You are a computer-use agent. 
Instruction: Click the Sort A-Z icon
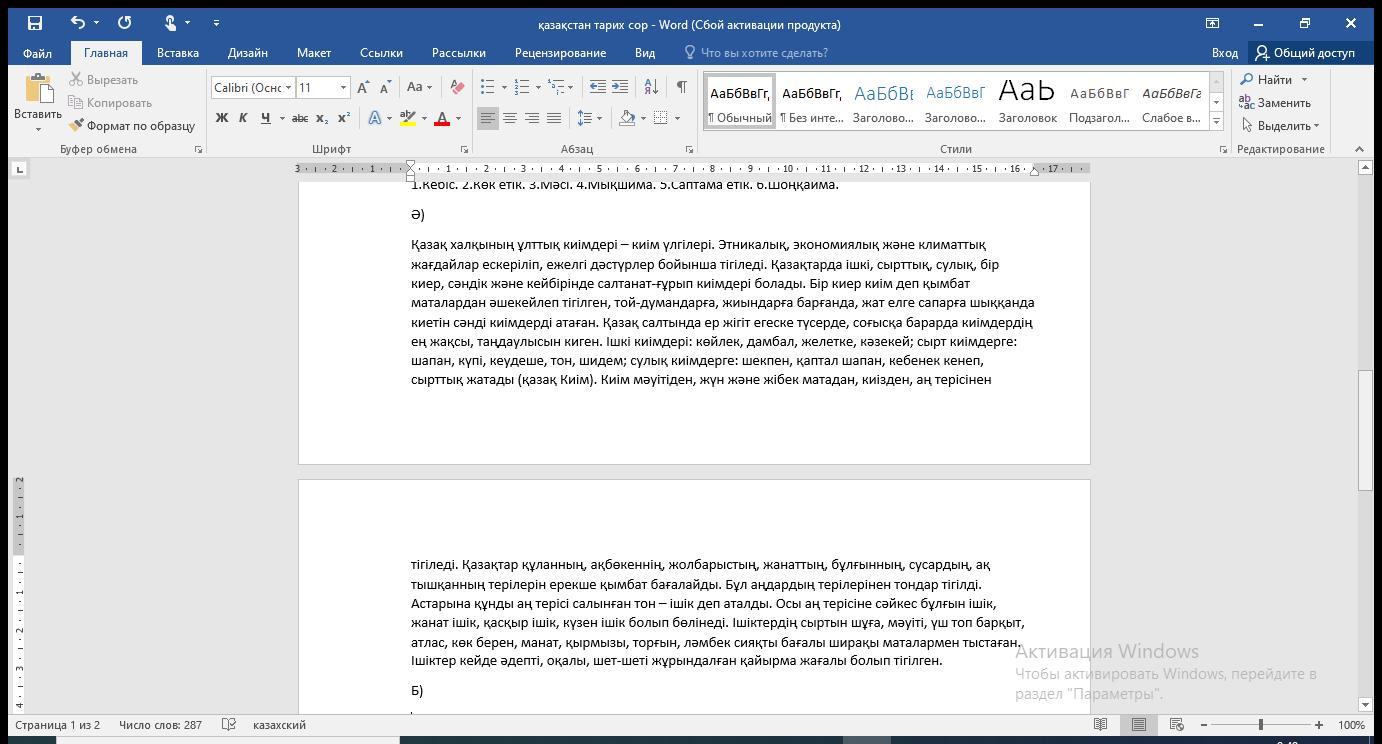651,87
